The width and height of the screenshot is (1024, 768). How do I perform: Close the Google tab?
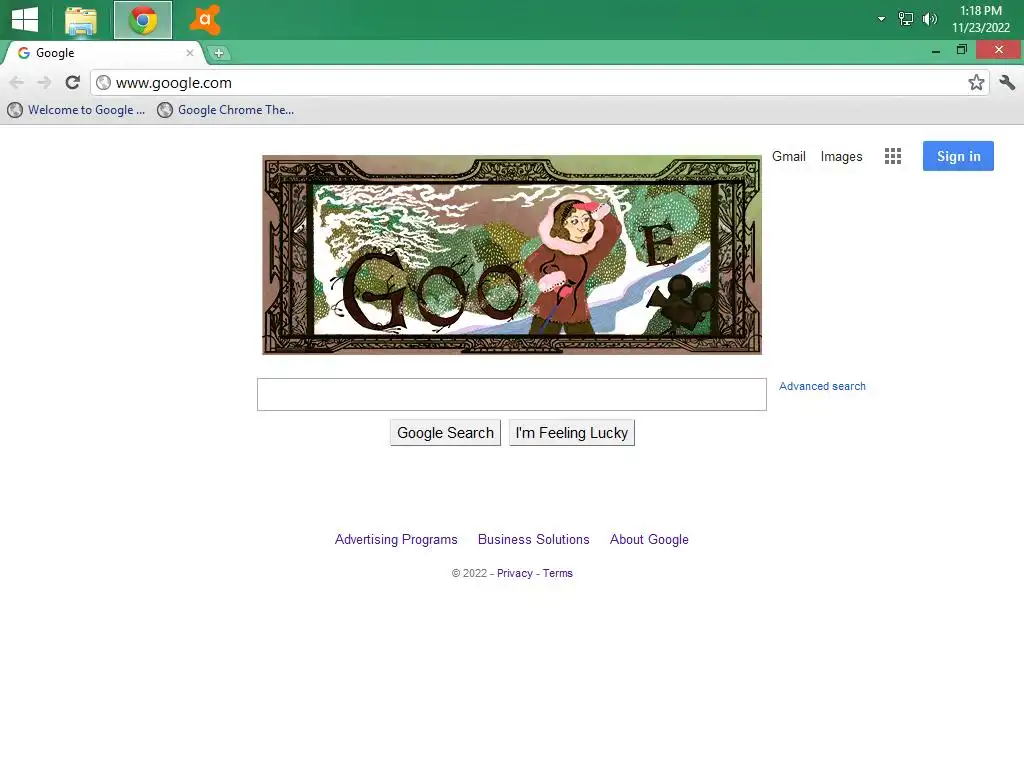pos(190,53)
